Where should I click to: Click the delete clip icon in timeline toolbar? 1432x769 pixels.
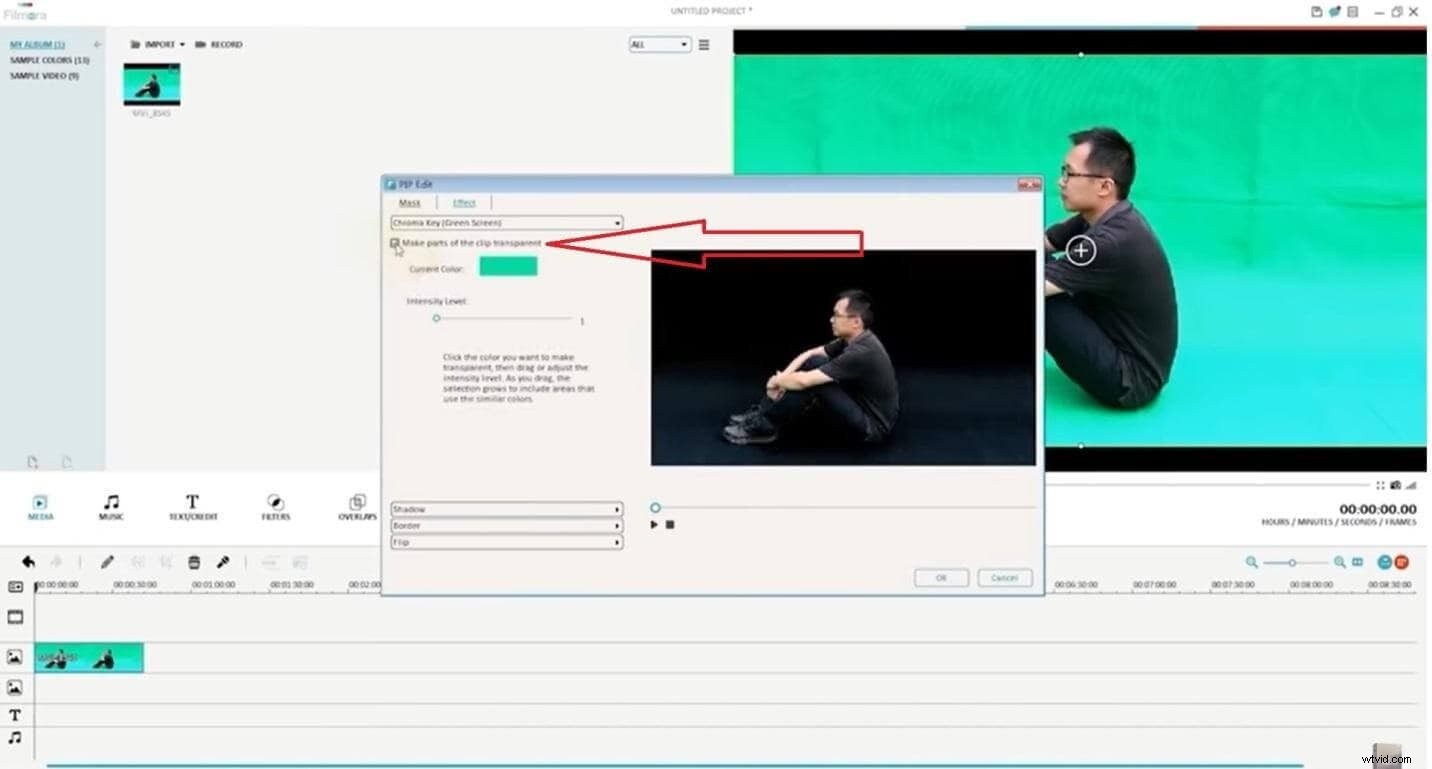[x=193, y=562]
